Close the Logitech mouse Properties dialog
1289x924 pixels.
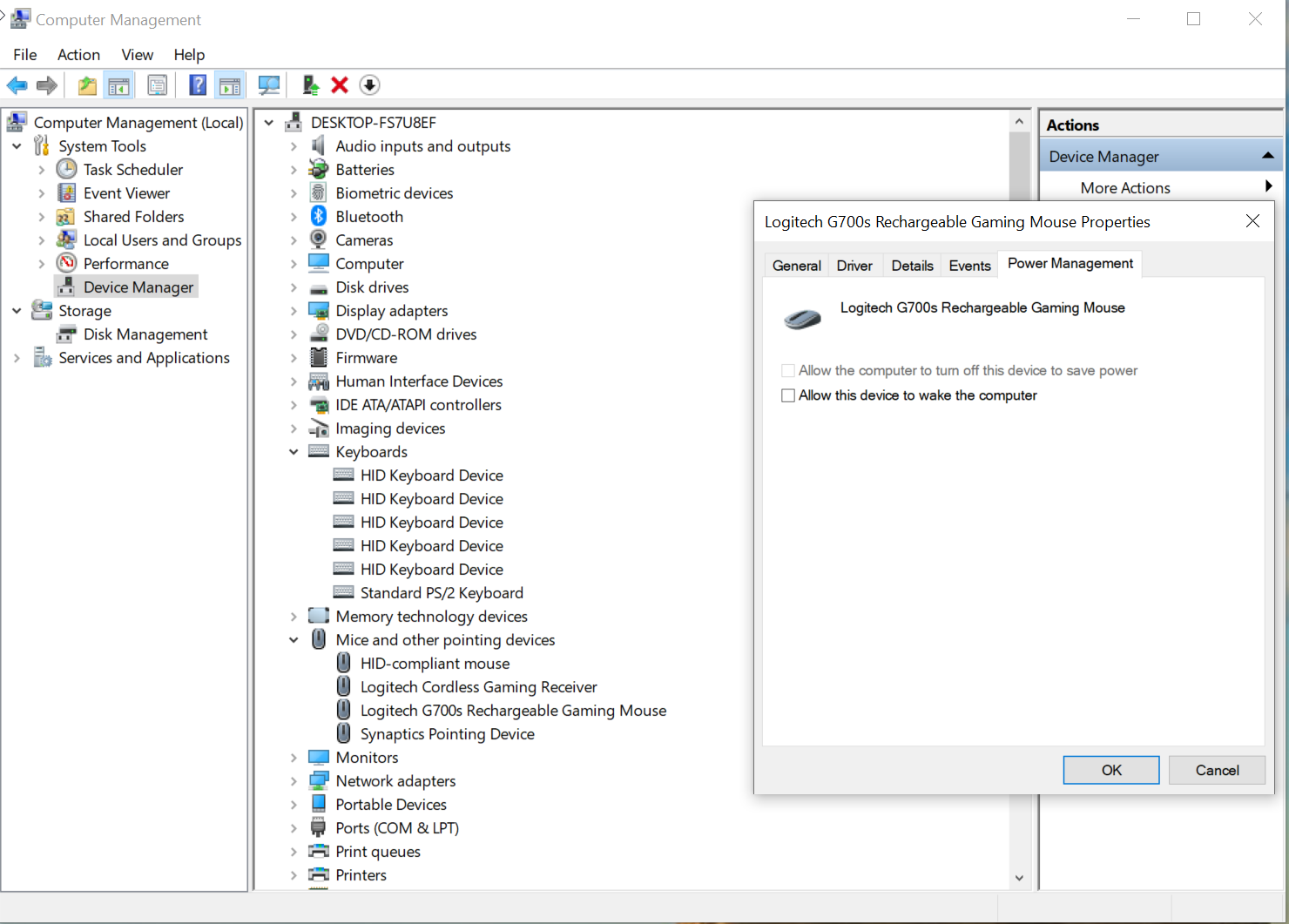point(1252,221)
